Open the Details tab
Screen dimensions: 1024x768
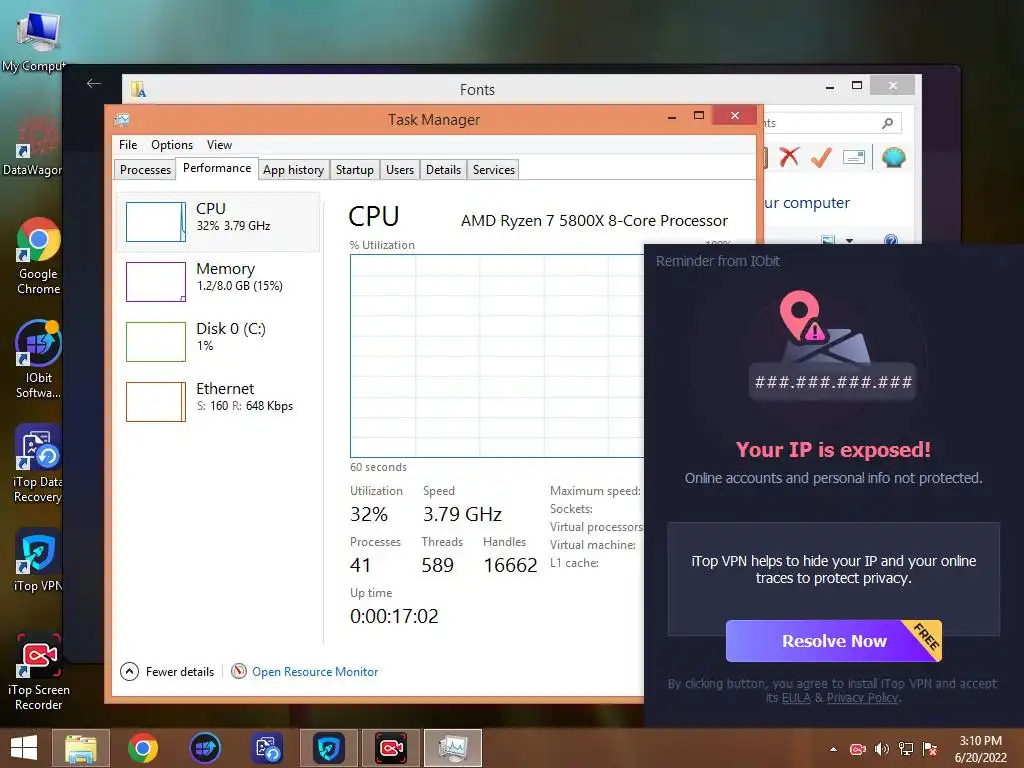pyautogui.click(x=443, y=170)
